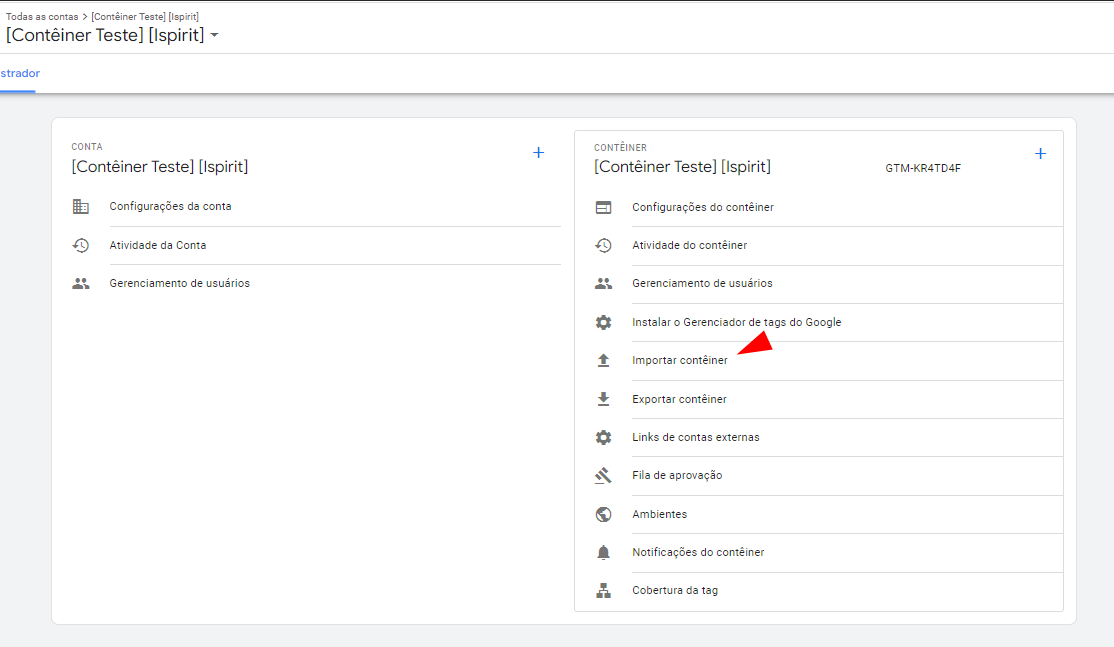Add a new account with the plus button
The height and width of the screenshot is (647, 1114).
(538, 153)
